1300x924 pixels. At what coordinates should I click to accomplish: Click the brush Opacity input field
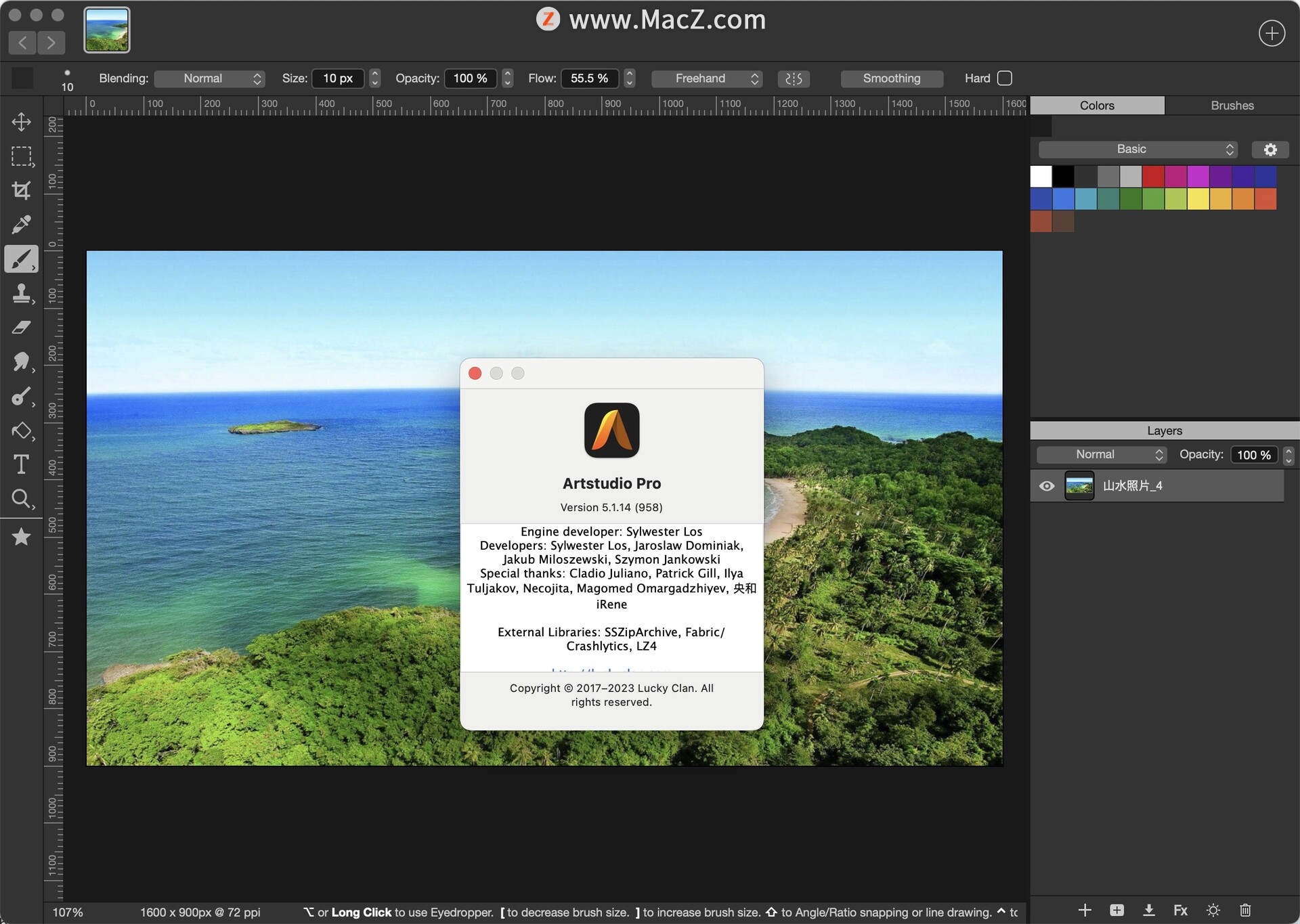click(471, 79)
